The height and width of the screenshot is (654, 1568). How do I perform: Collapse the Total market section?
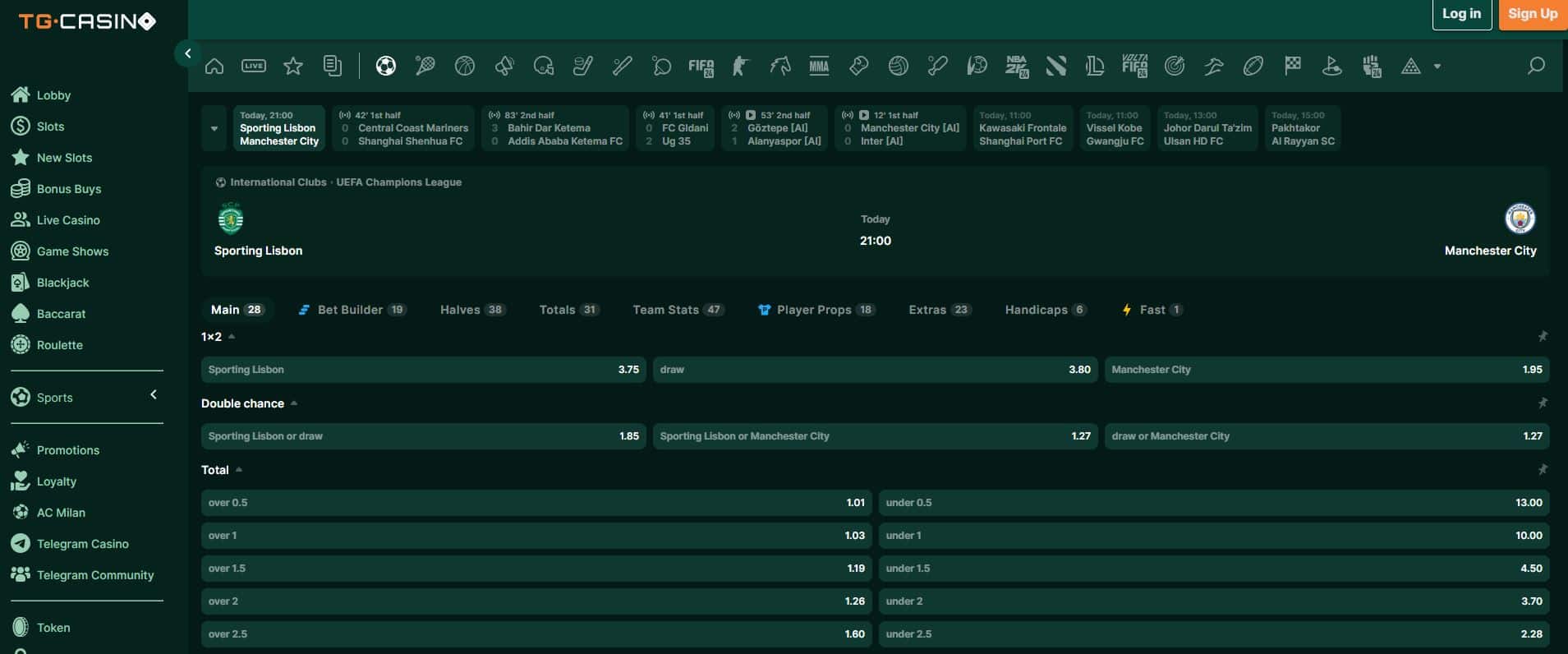(239, 470)
